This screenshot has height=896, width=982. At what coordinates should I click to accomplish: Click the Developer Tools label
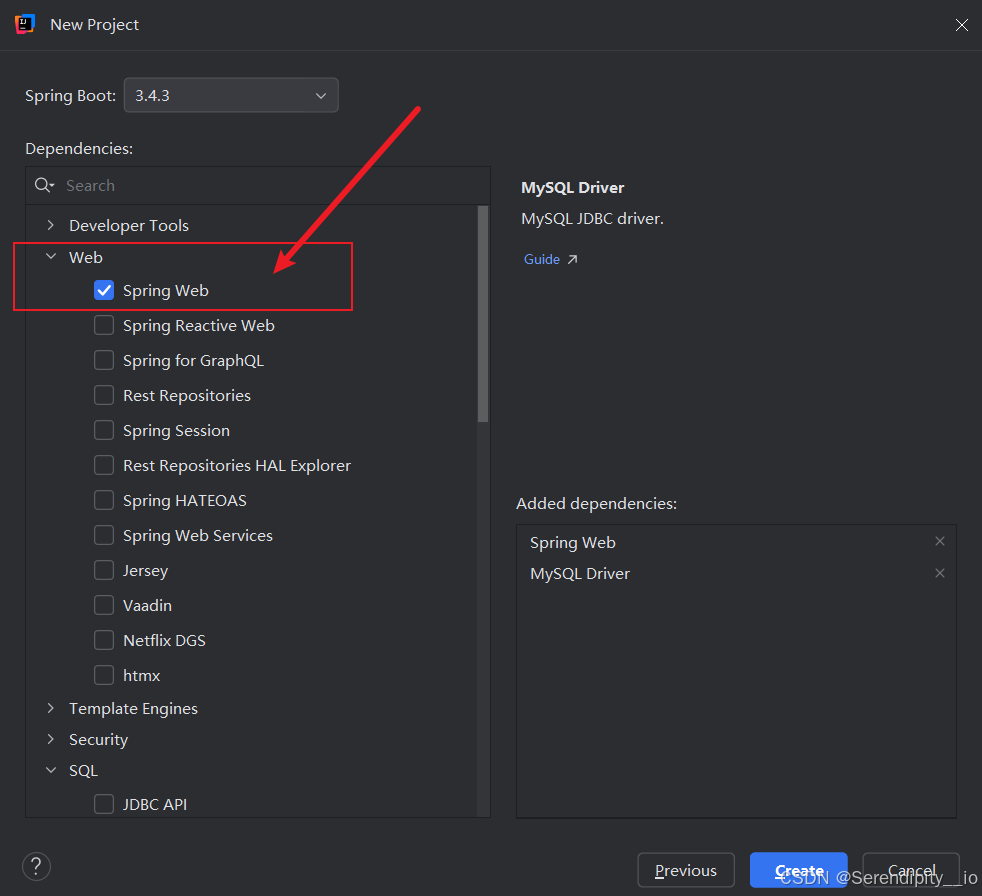pos(129,225)
